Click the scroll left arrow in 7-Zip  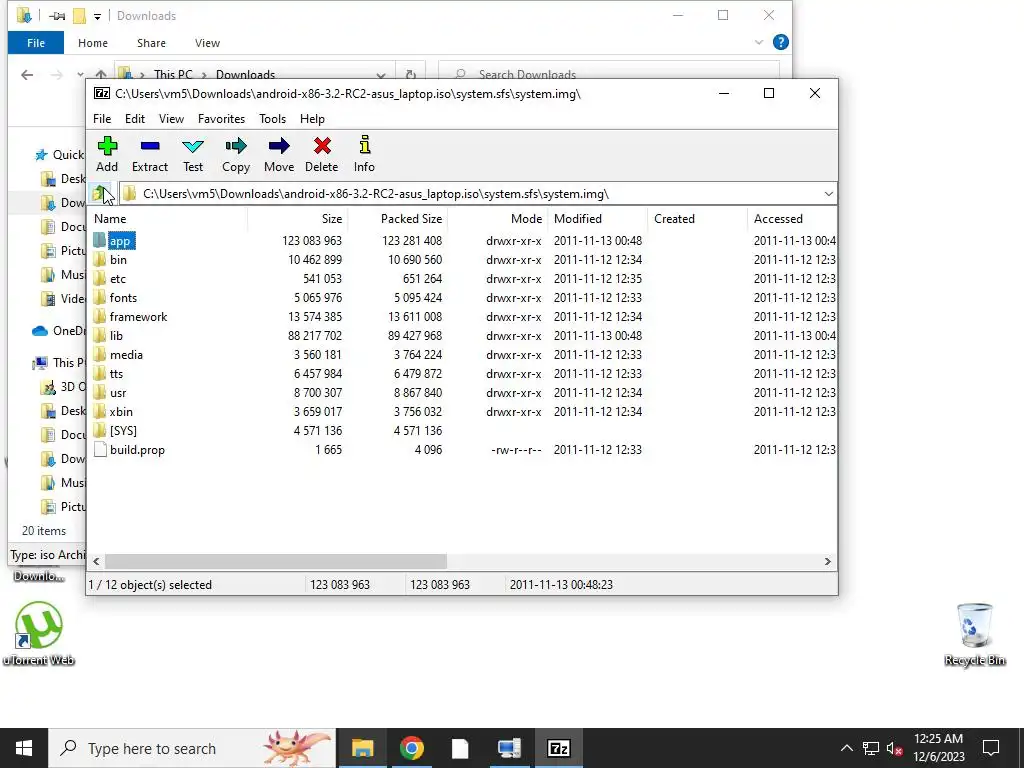(x=97, y=561)
